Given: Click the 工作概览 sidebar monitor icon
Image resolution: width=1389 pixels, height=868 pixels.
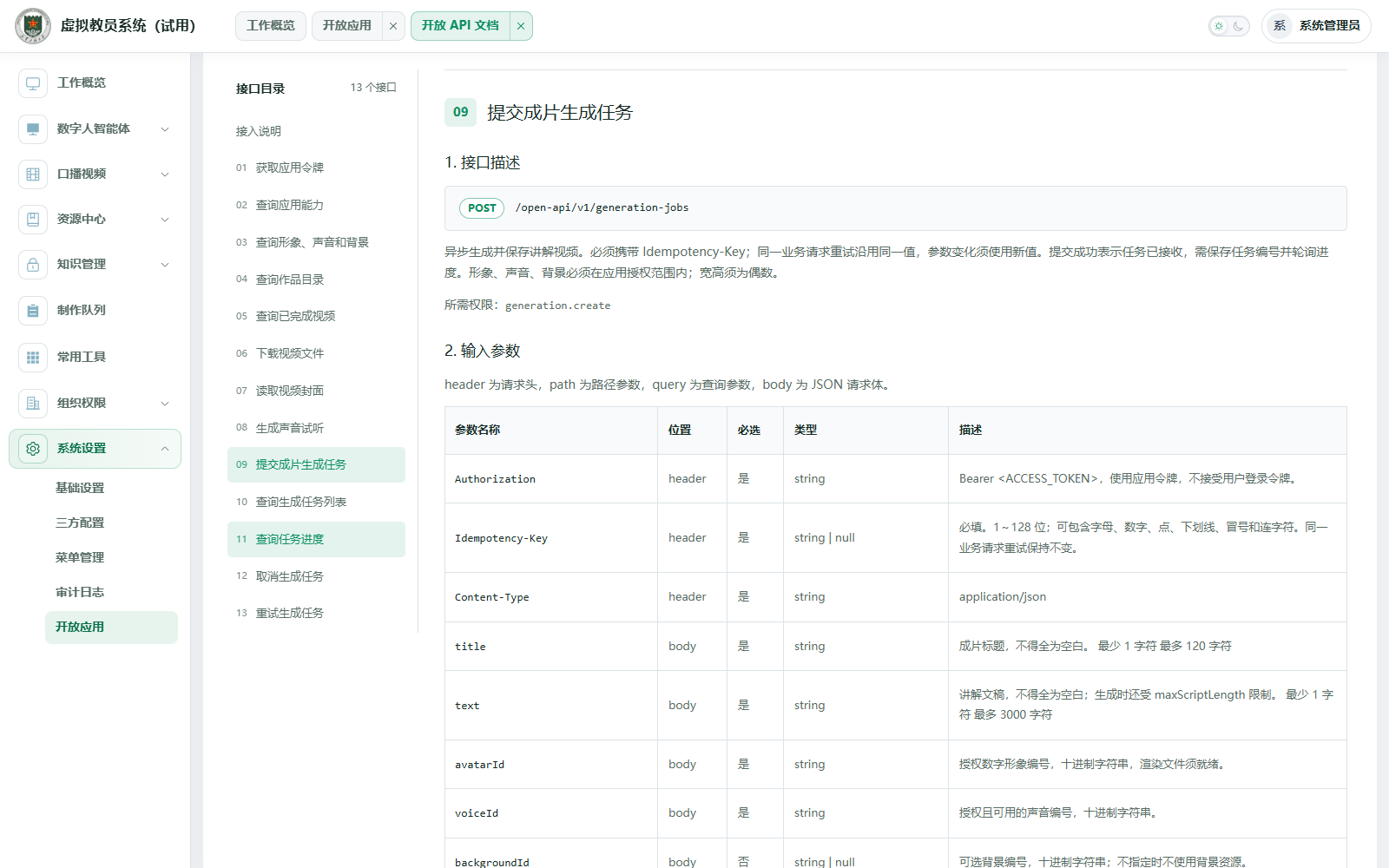Looking at the screenshot, I should [33, 83].
